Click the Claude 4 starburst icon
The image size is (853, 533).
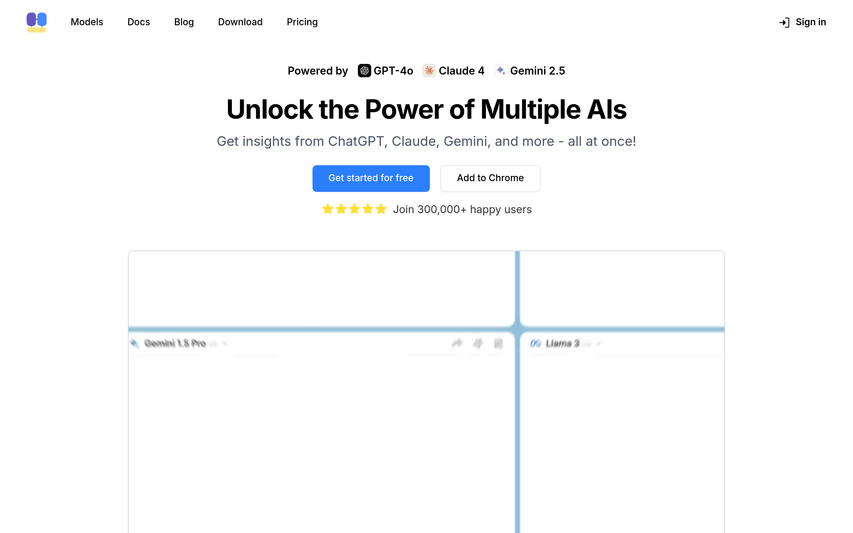[429, 71]
